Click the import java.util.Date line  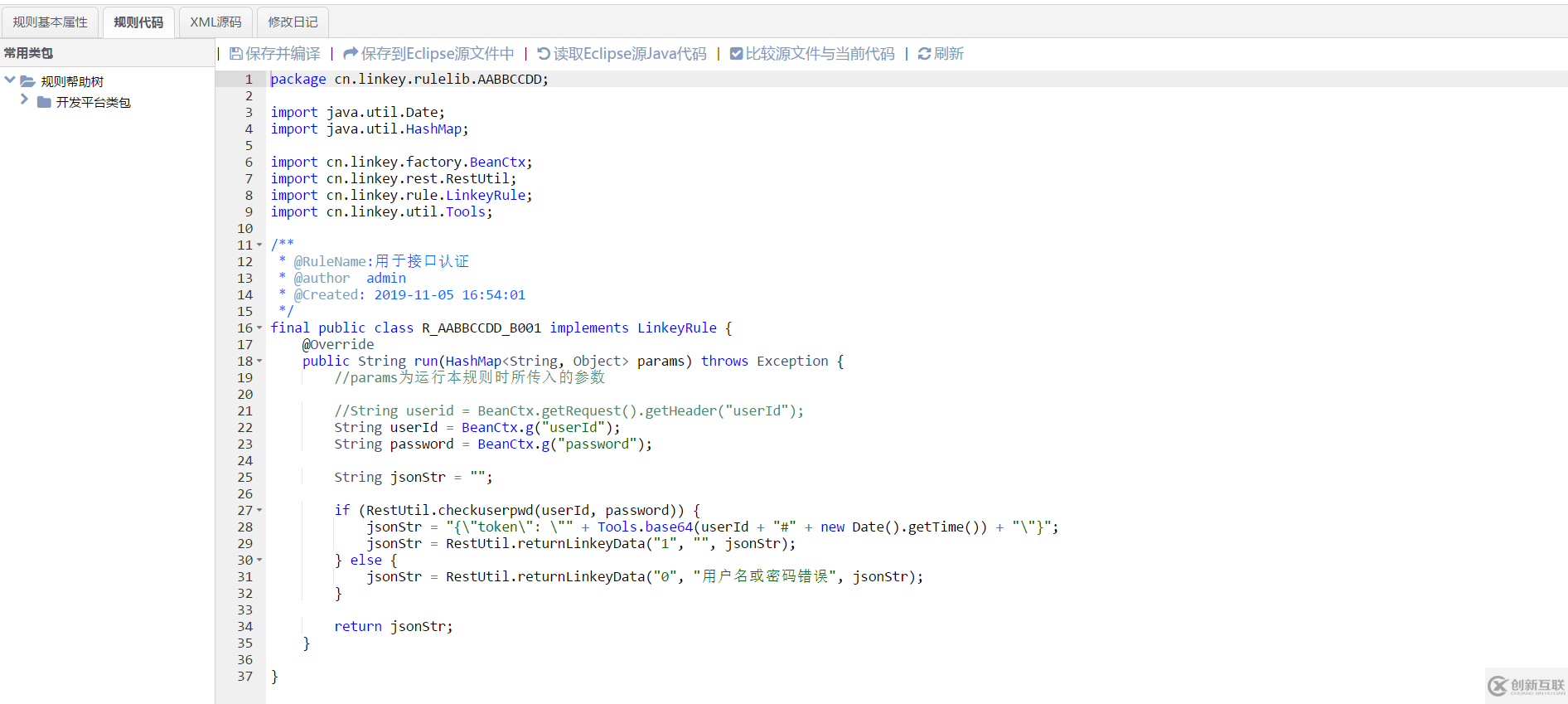[358, 113]
